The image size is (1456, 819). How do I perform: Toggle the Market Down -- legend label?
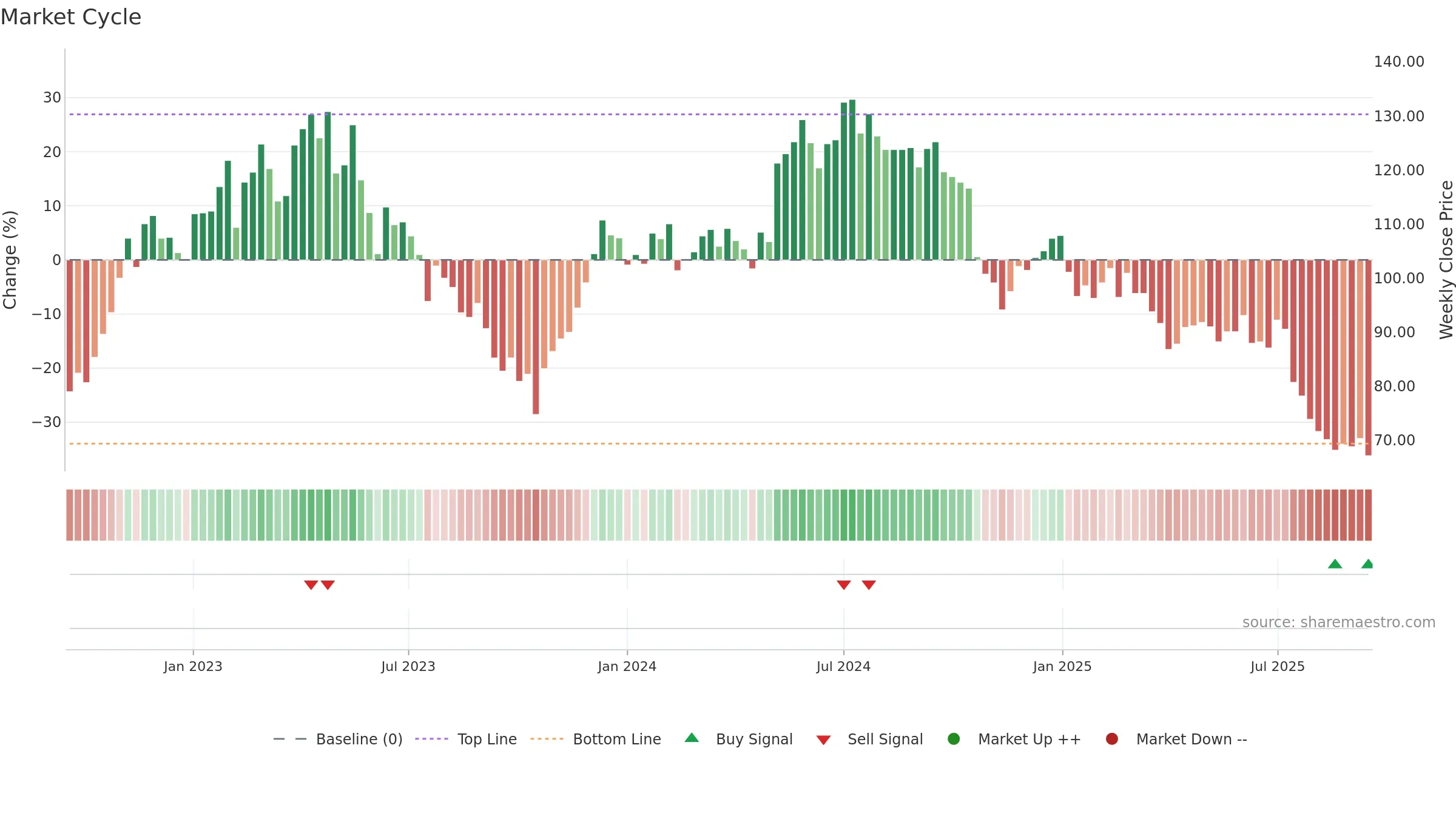[1191, 739]
